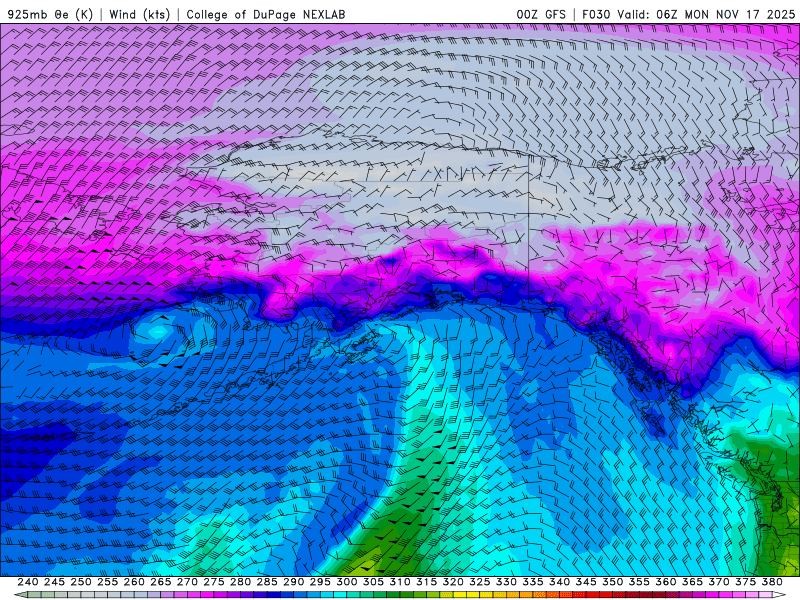The image size is (800, 600).
Task: Click the 275 value on the color scale
Action: [214, 582]
